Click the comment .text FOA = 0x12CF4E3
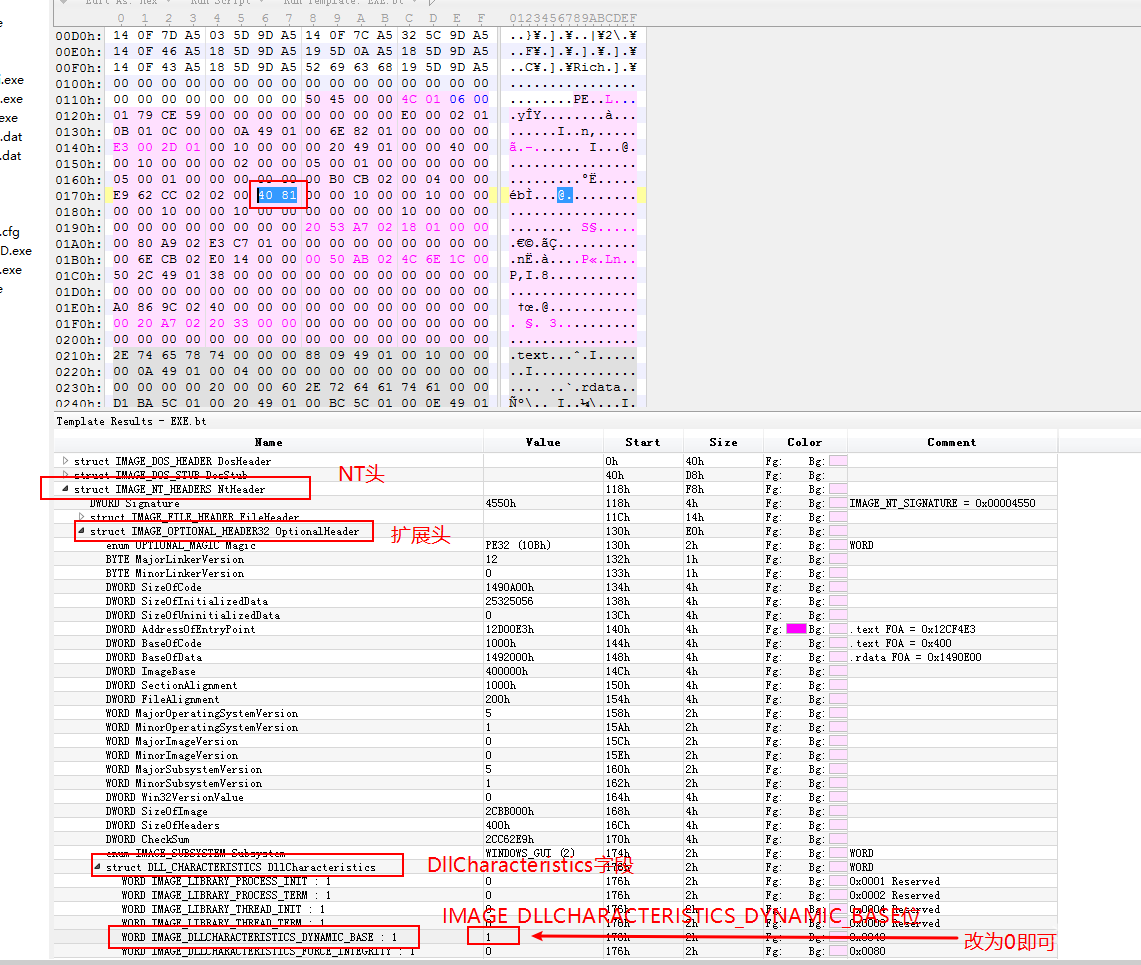This screenshot has height=965, width=1141. [913, 629]
